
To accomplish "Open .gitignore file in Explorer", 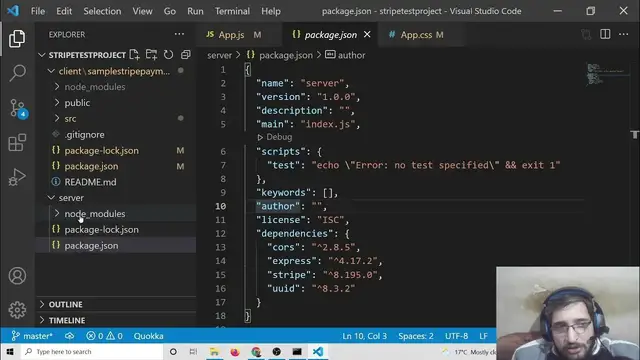I will point(84,135).
